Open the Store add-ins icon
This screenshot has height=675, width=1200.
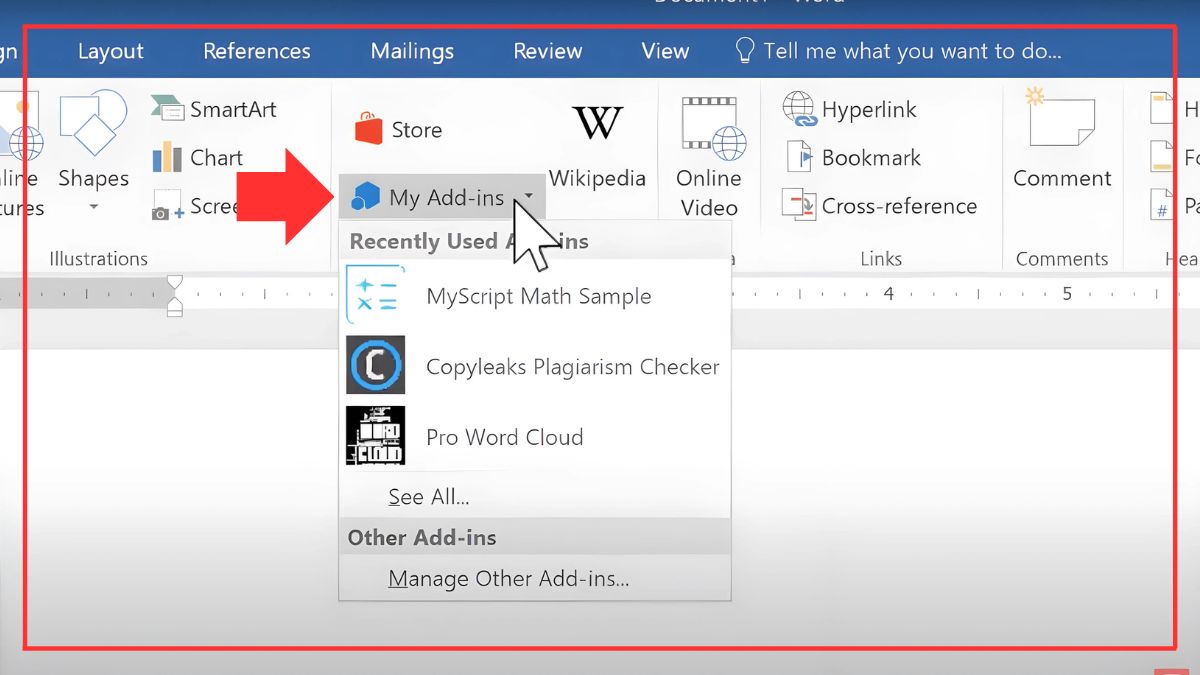pos(368,129)
